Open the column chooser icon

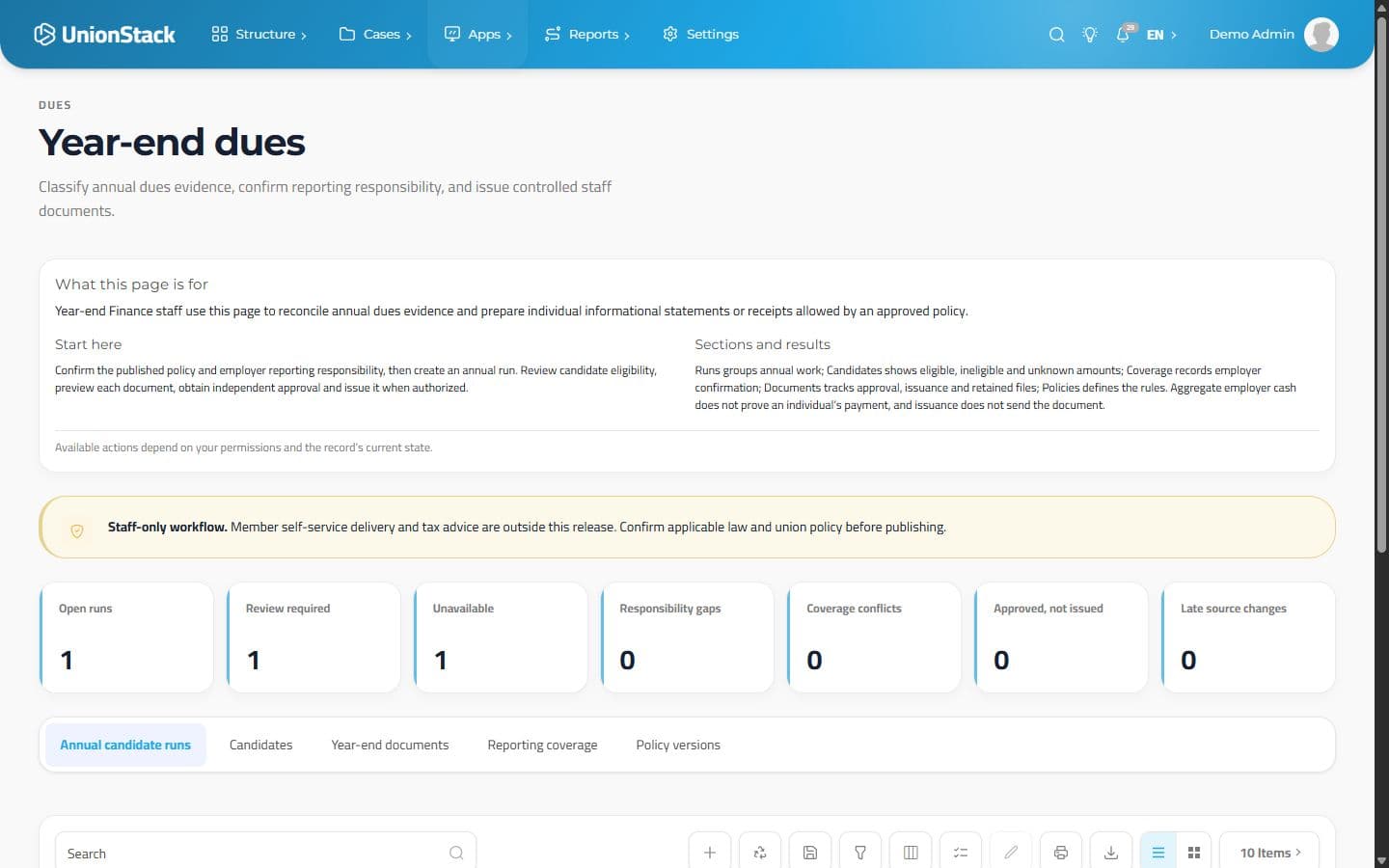click(x=911, y=853)
